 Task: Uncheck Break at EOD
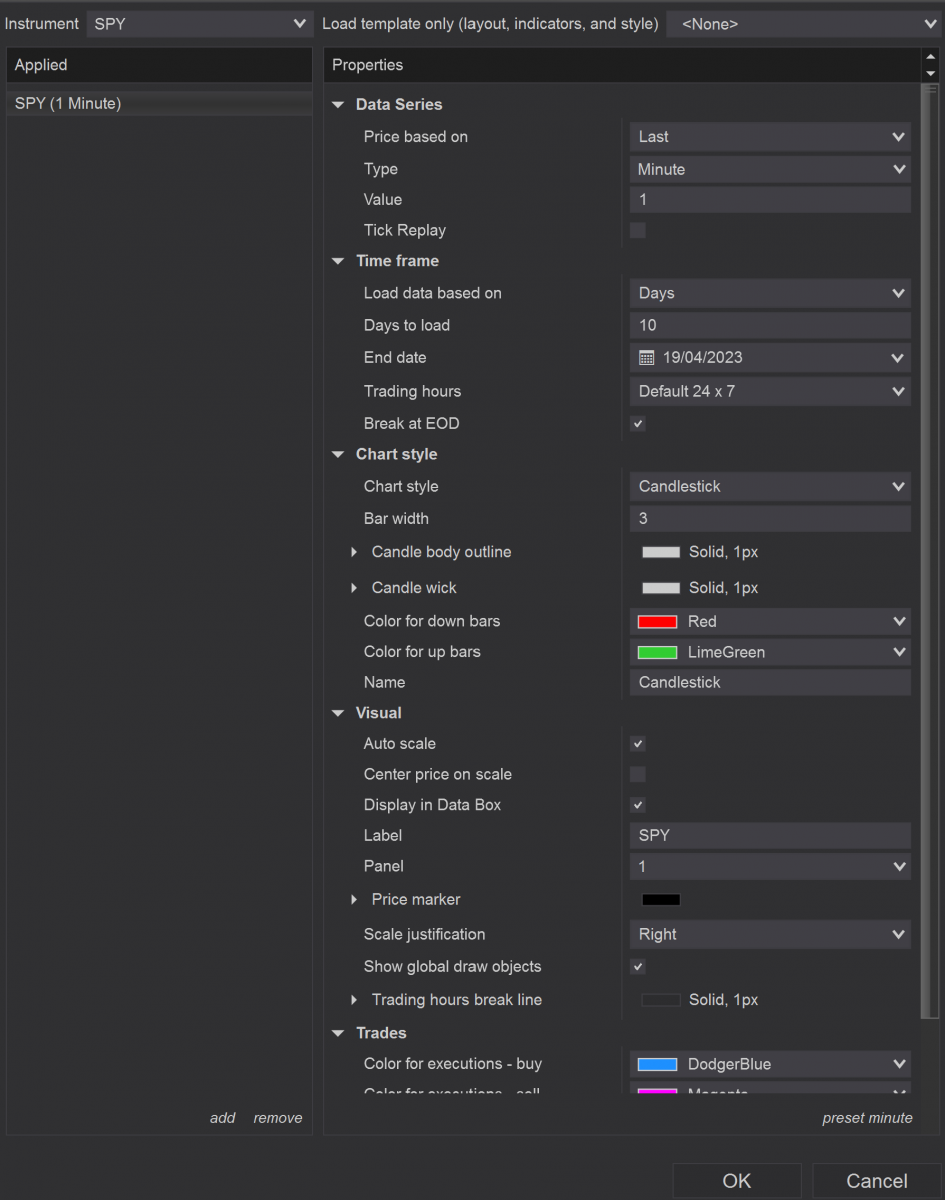638,424
